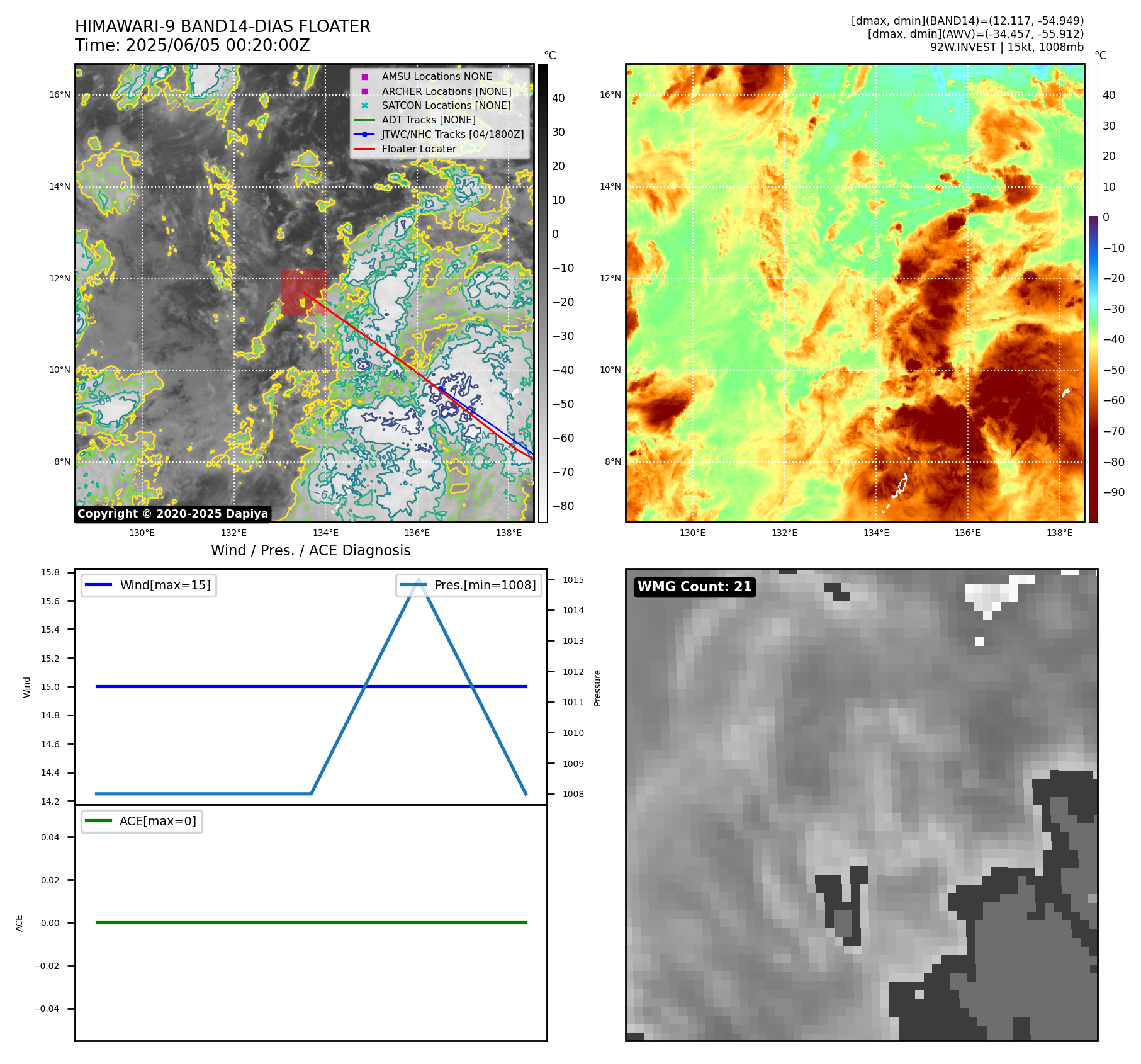Click the Pres.[min=1008] legend box

468,585
